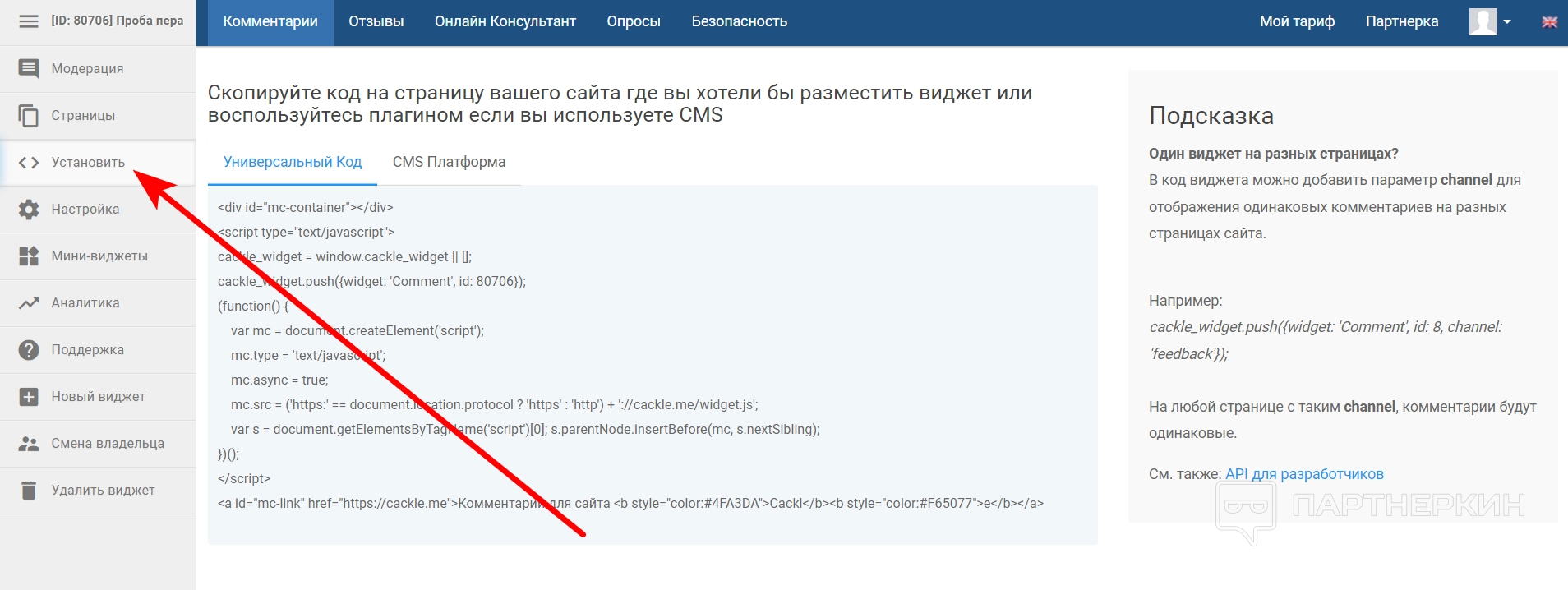This screenshot has width=1568, height=590.
Task: Click the Подсказка heading
Action: tap(1211, 116)
